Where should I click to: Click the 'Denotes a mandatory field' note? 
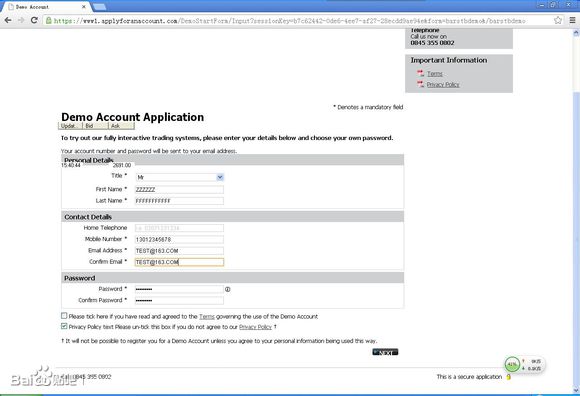[x=368, y=107]
